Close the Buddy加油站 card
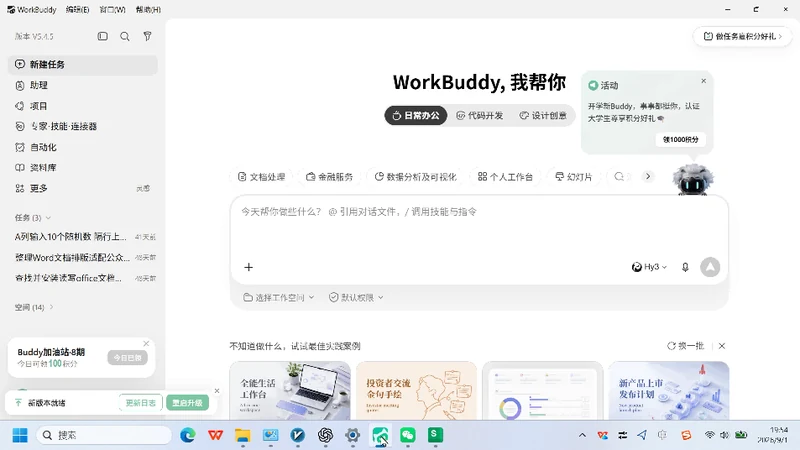Viewport: 800px width, 450px height. (146, 343)
